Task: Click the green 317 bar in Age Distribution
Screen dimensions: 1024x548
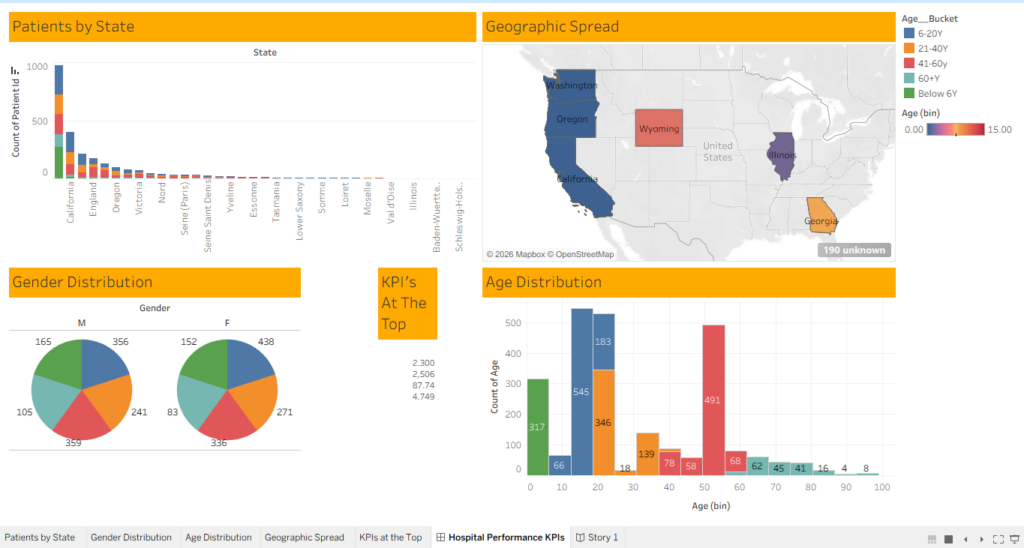Action: 537,427
